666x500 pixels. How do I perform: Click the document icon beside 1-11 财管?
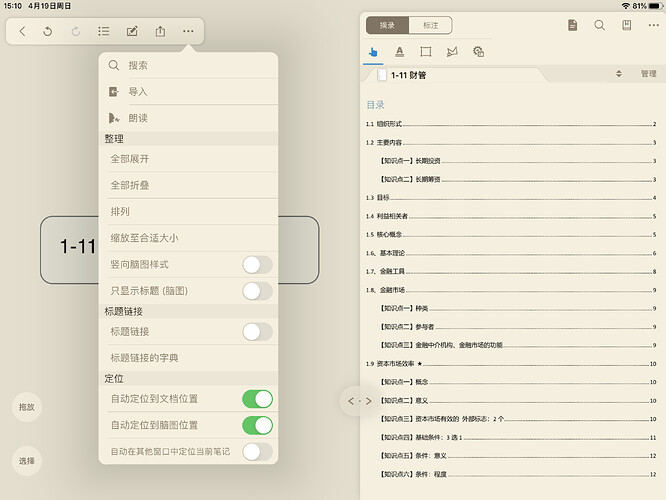point(382,75)
